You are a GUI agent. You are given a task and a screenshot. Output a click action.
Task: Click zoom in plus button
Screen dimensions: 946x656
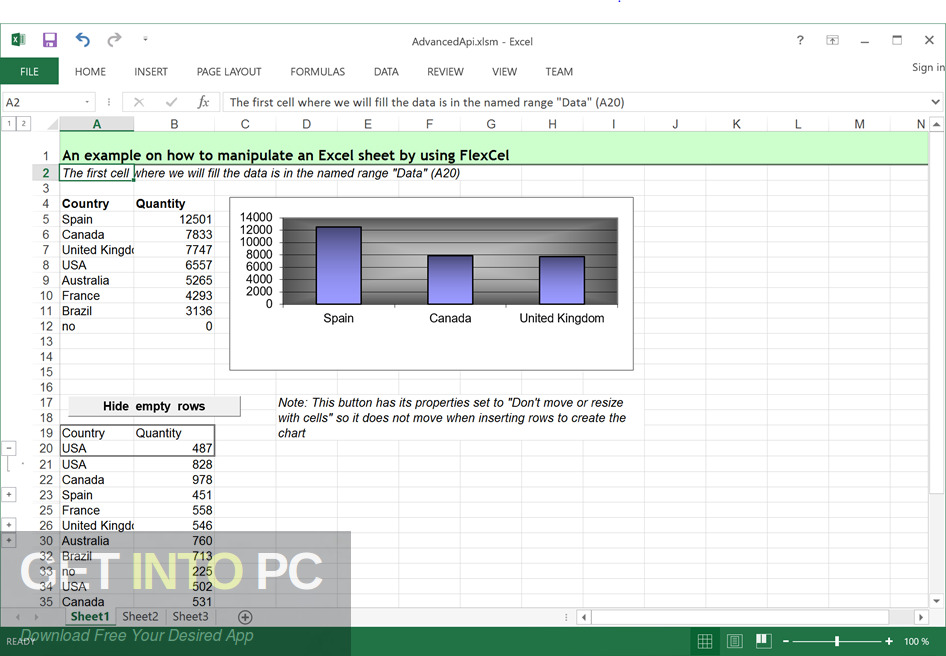coord(889,641)
